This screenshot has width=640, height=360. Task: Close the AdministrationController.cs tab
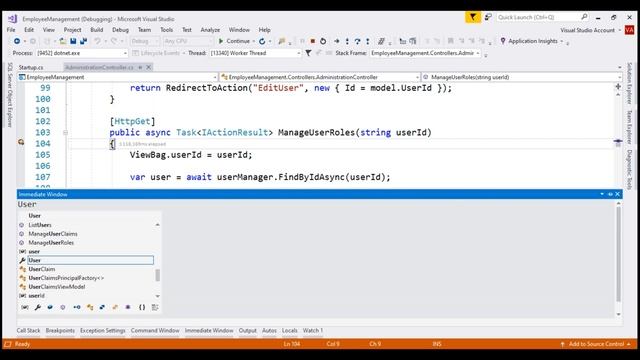(x=149, y=67)
